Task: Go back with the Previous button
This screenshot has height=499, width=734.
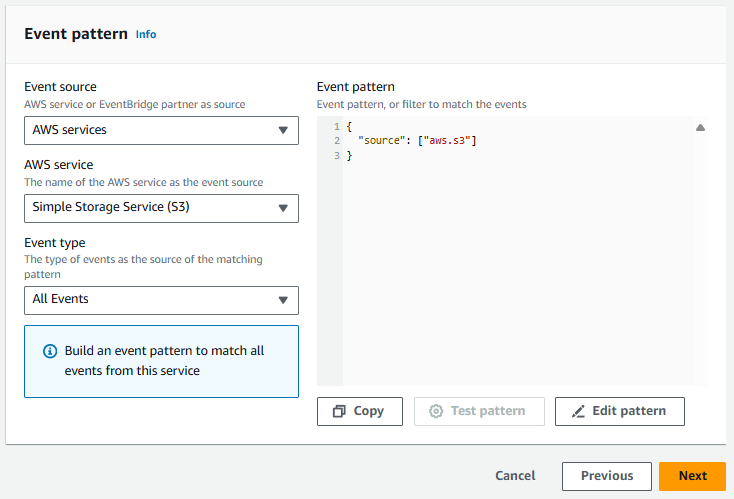Action: pyautogui.click(x=607, y=476)
